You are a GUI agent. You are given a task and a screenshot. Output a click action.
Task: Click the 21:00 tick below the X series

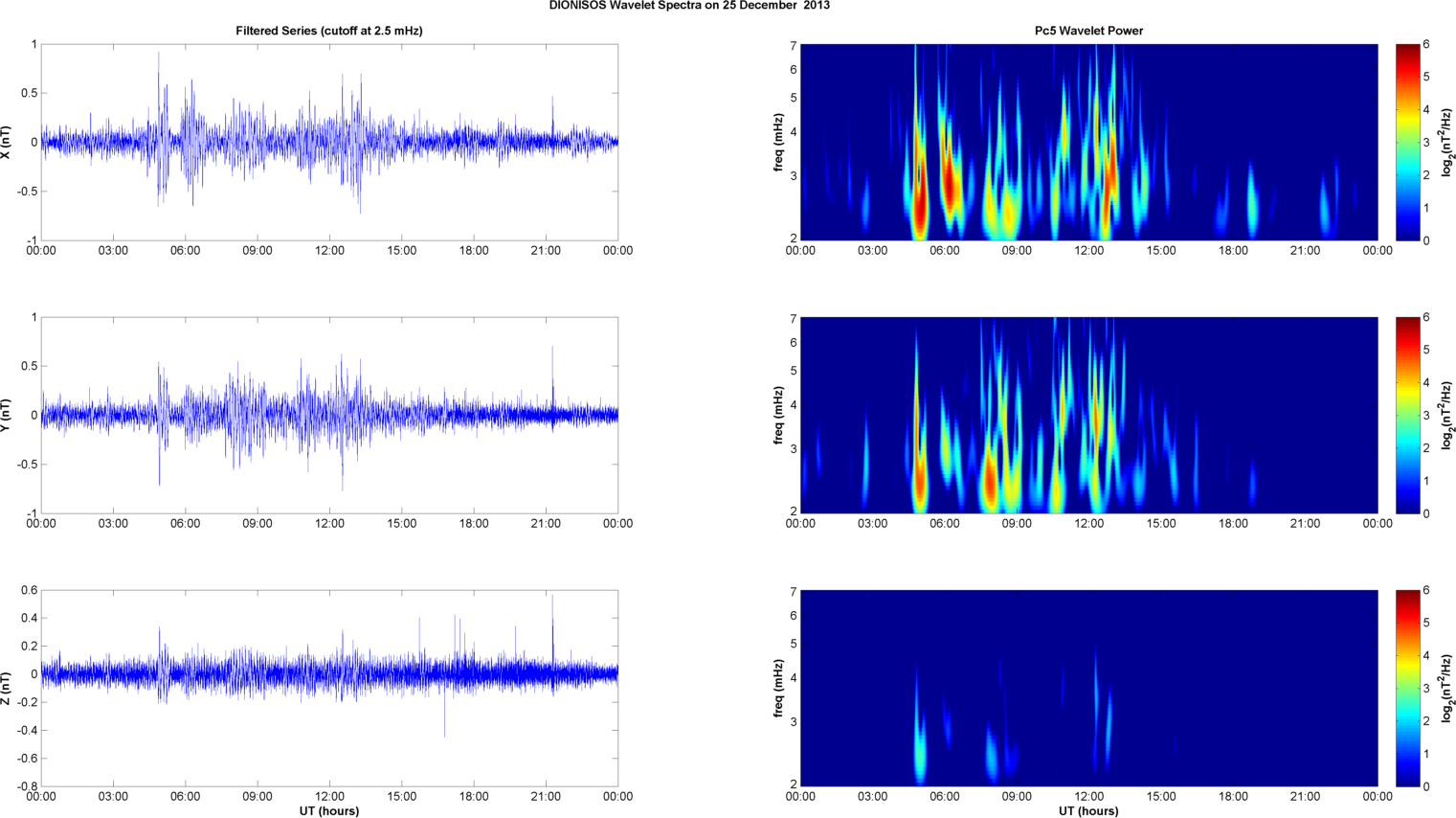[x=546, y=251]
